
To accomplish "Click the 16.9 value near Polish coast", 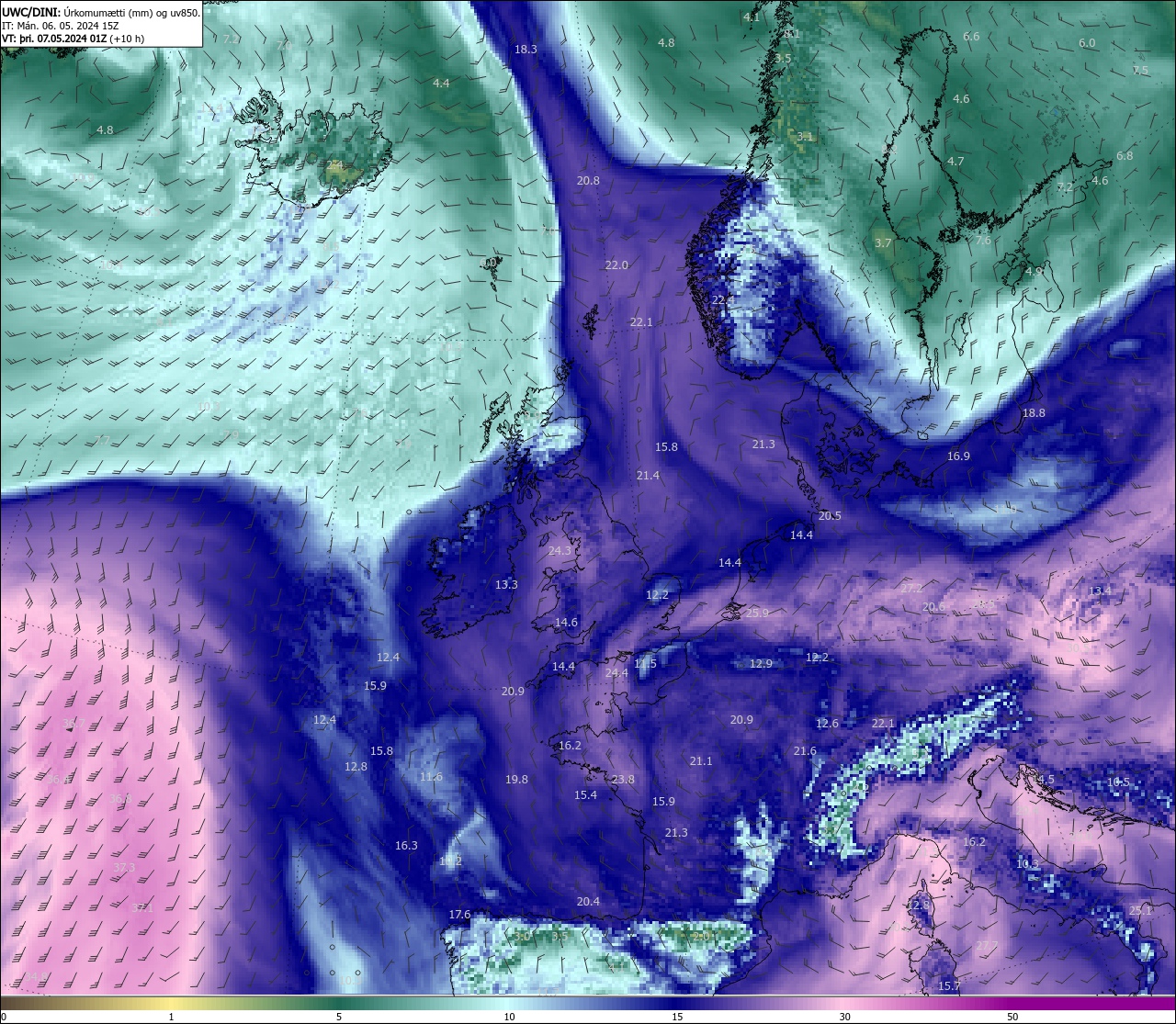I will tap(958, 456).
